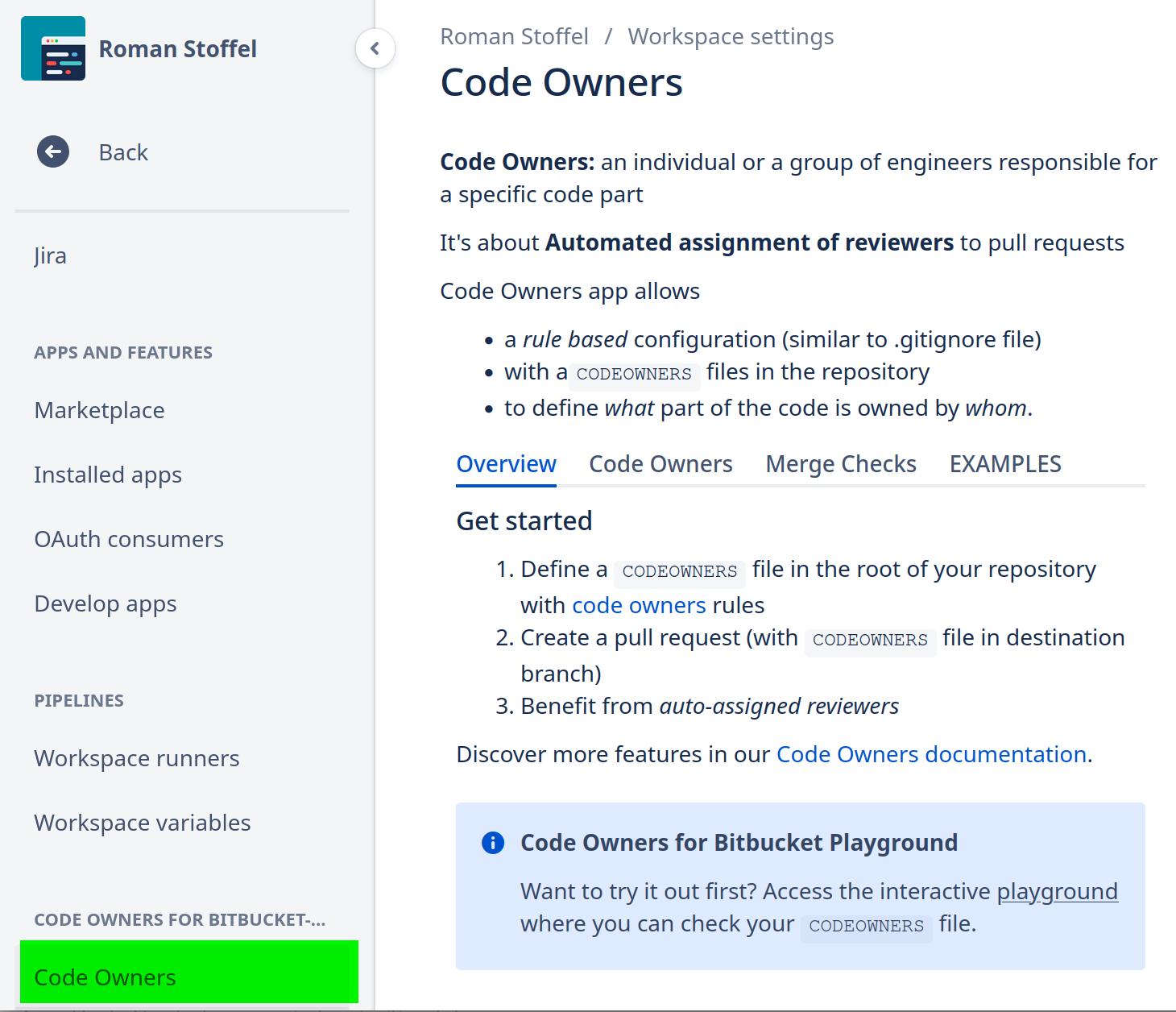Select OAuth consumers in sidebar
The image size is (1176, 1012).
[129, 539]
